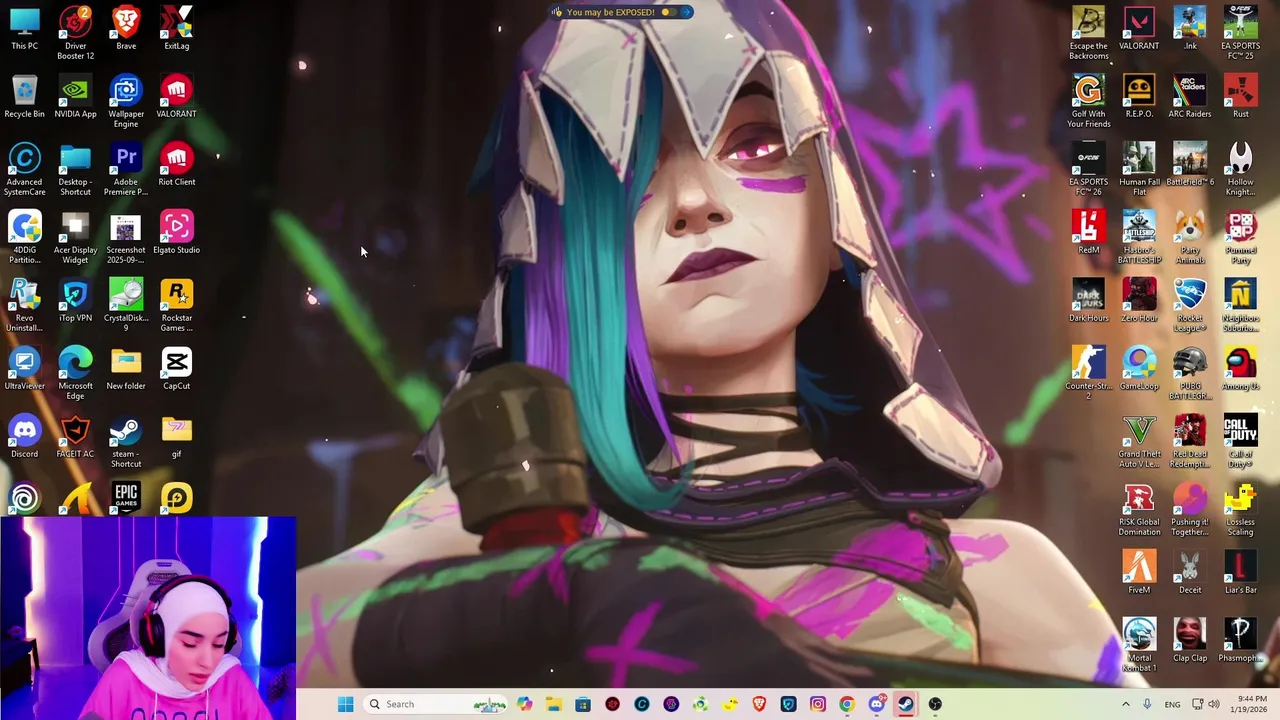Click the Windows Start button
Screen dimensions: 1280x720
(345, 704)
